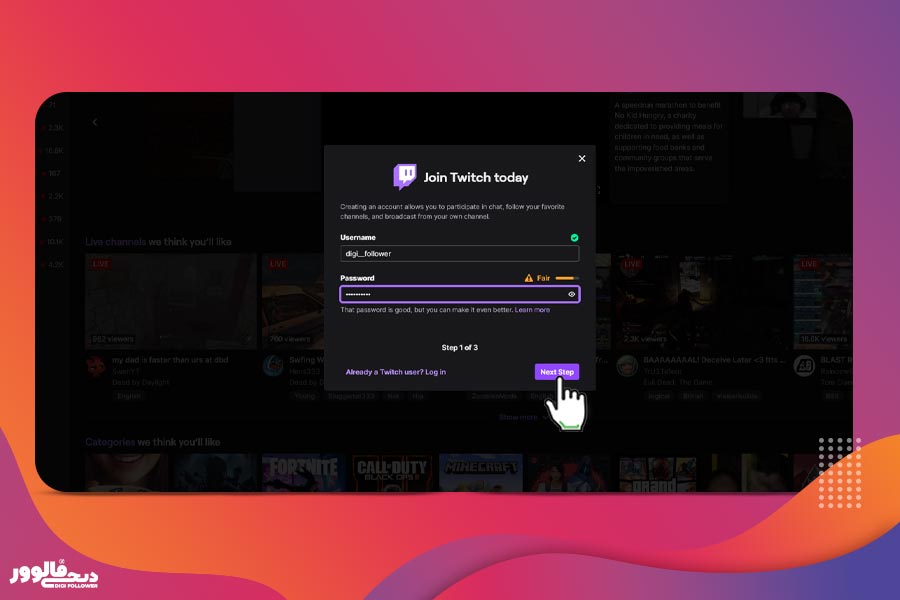Select the sidebar channel with 10.1K viewers
The height and width of the screenshot is (600, 900).
tap(53, 242)
